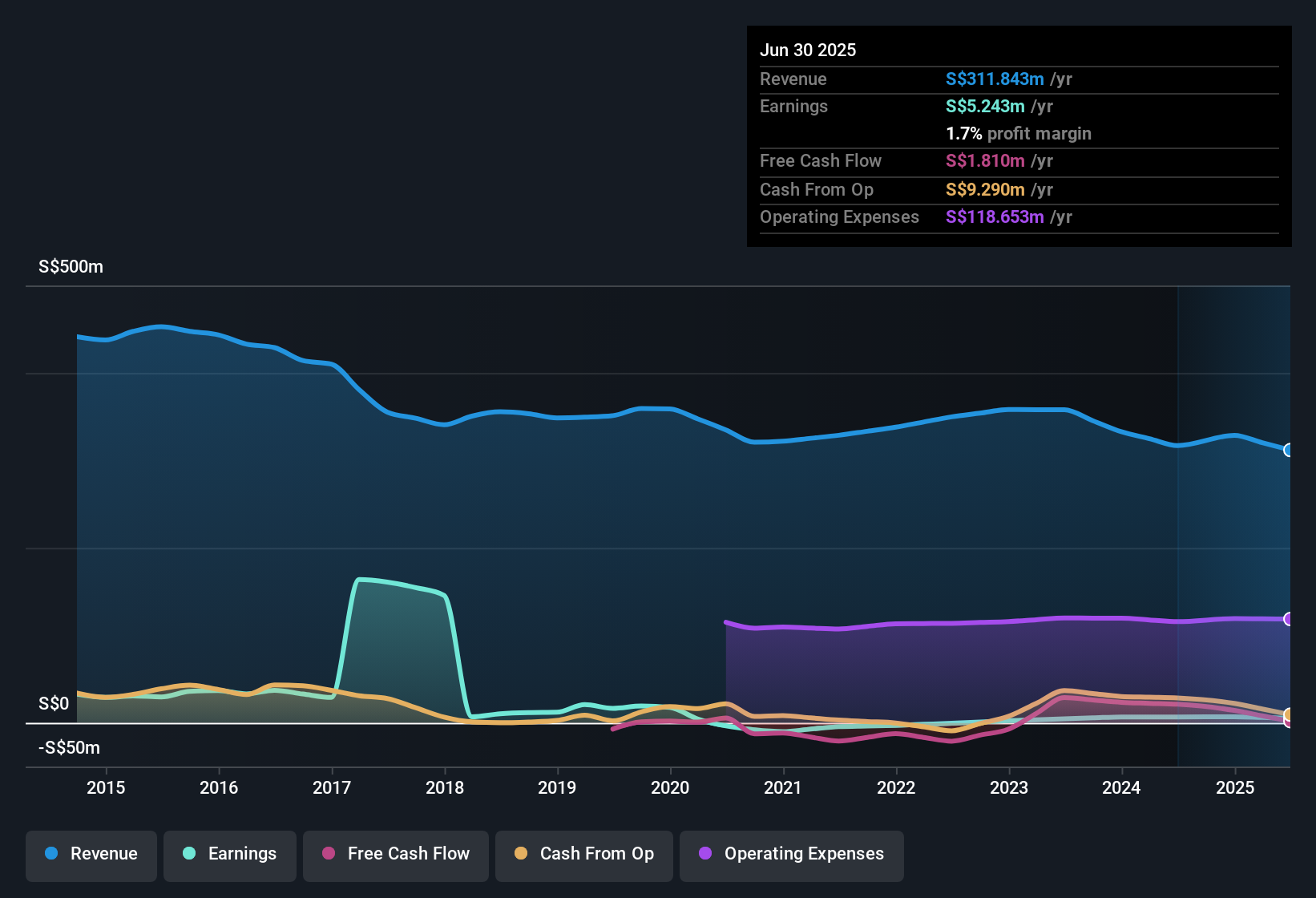Click the teal Earnings legend dot
Viewport: 1316px width, 898px height.
point(189,853)
